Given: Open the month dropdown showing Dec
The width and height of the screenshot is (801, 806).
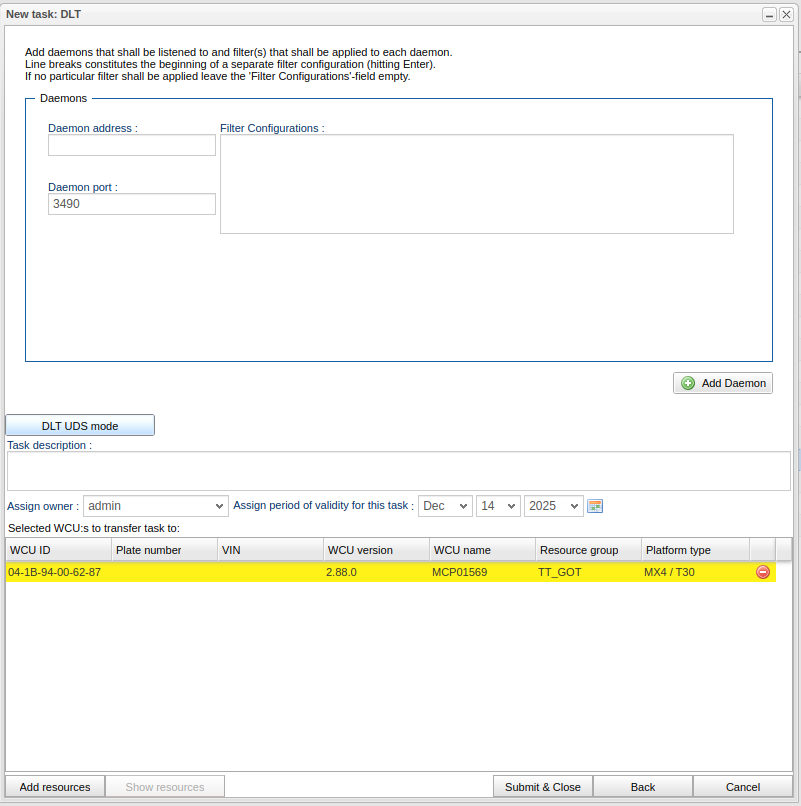Looking at the screenshot, I should click(x=445, y=506).
